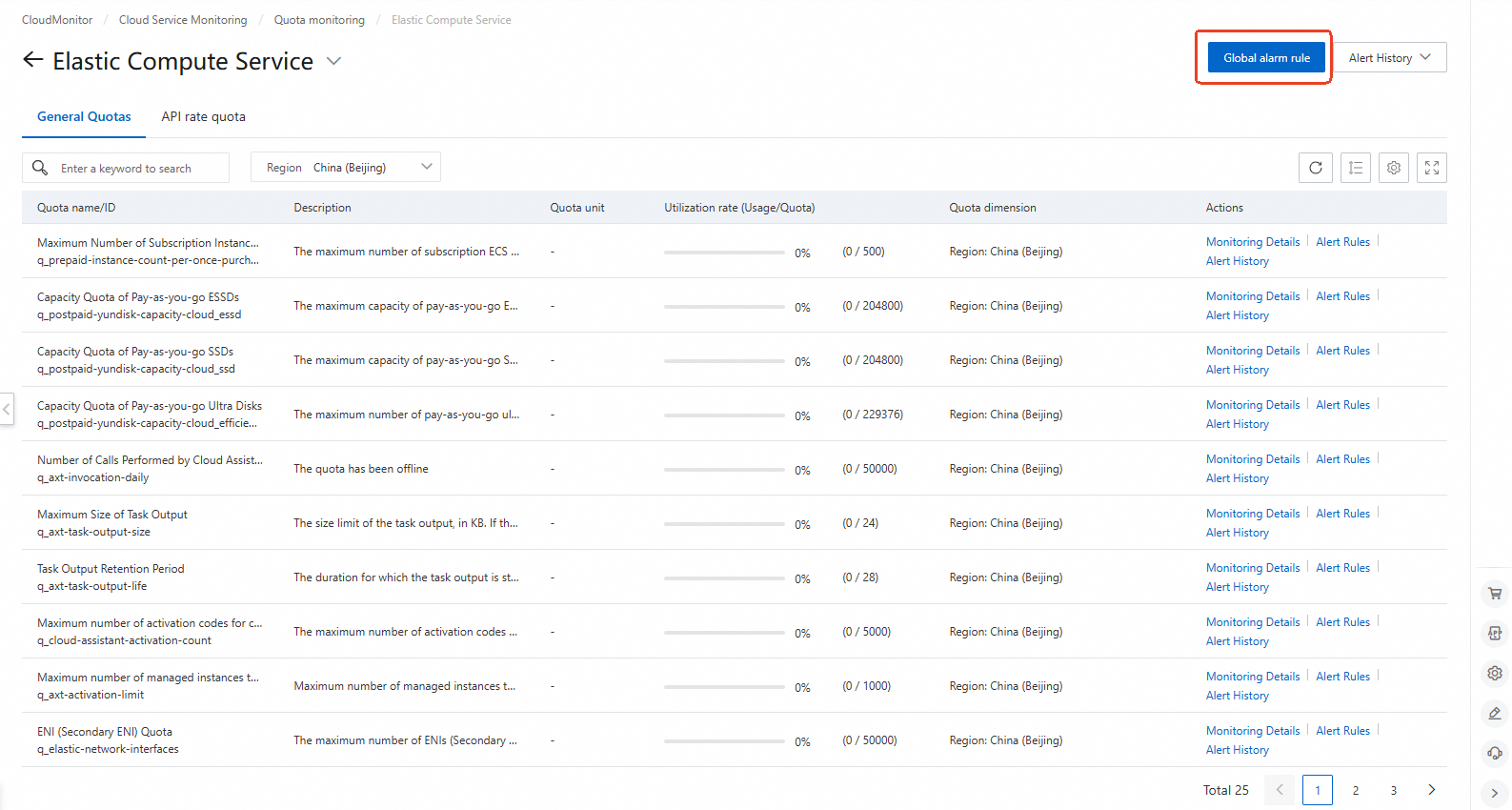Go back using the left arrow icon
The width and height of the screenshot is (1512, 810).
pyautogui.click(x=33, y=60)
